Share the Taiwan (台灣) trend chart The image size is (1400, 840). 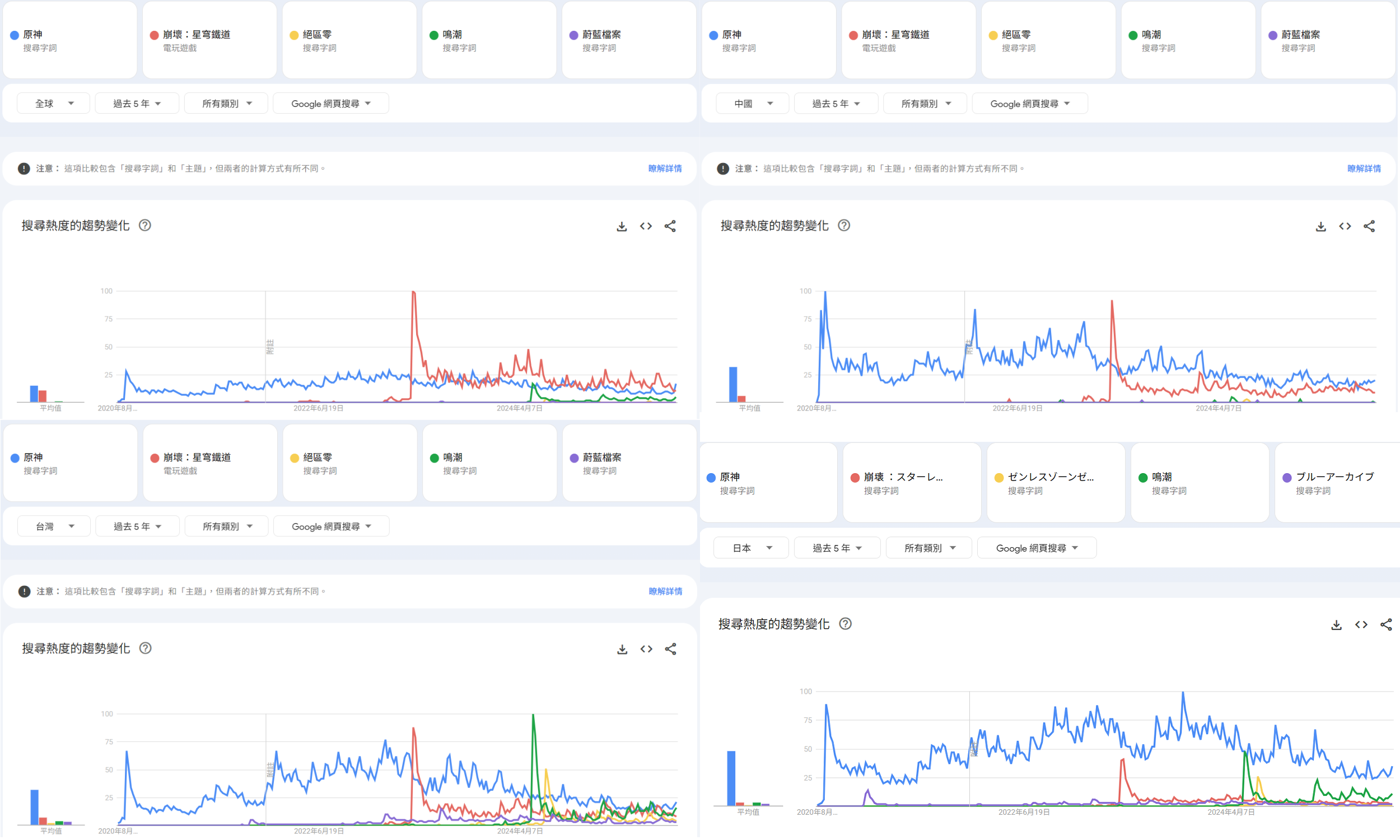pos(670,649)
